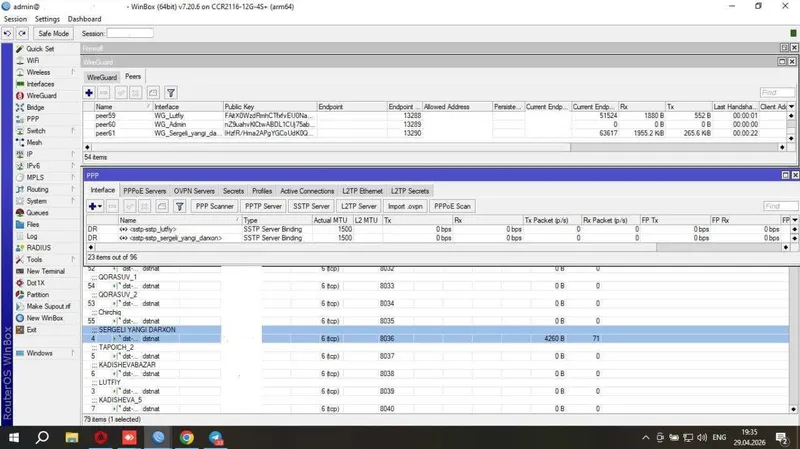Expand MPLS submenu in sidebar
The width and height of the screenshot is (800, 449).
72,178
